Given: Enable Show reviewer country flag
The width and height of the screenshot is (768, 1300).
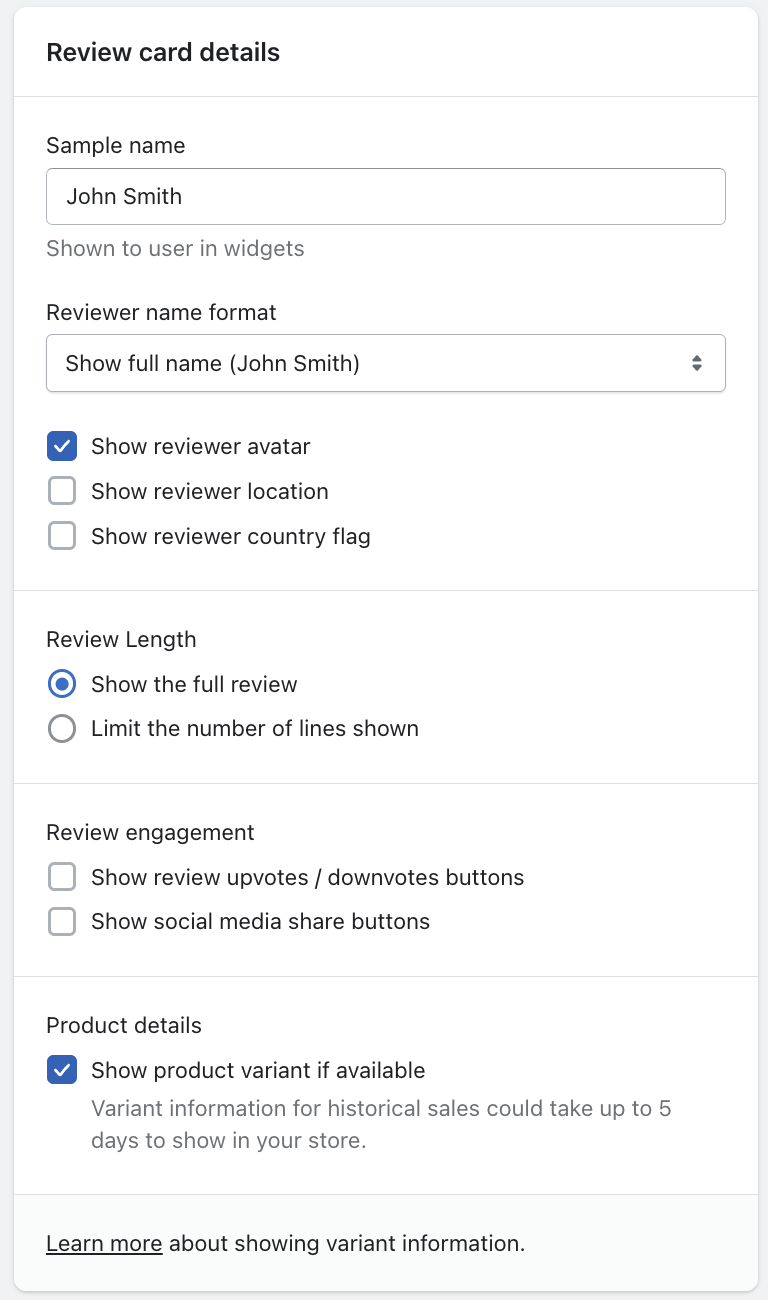Looking at the screenshot, I should [62, 536].
